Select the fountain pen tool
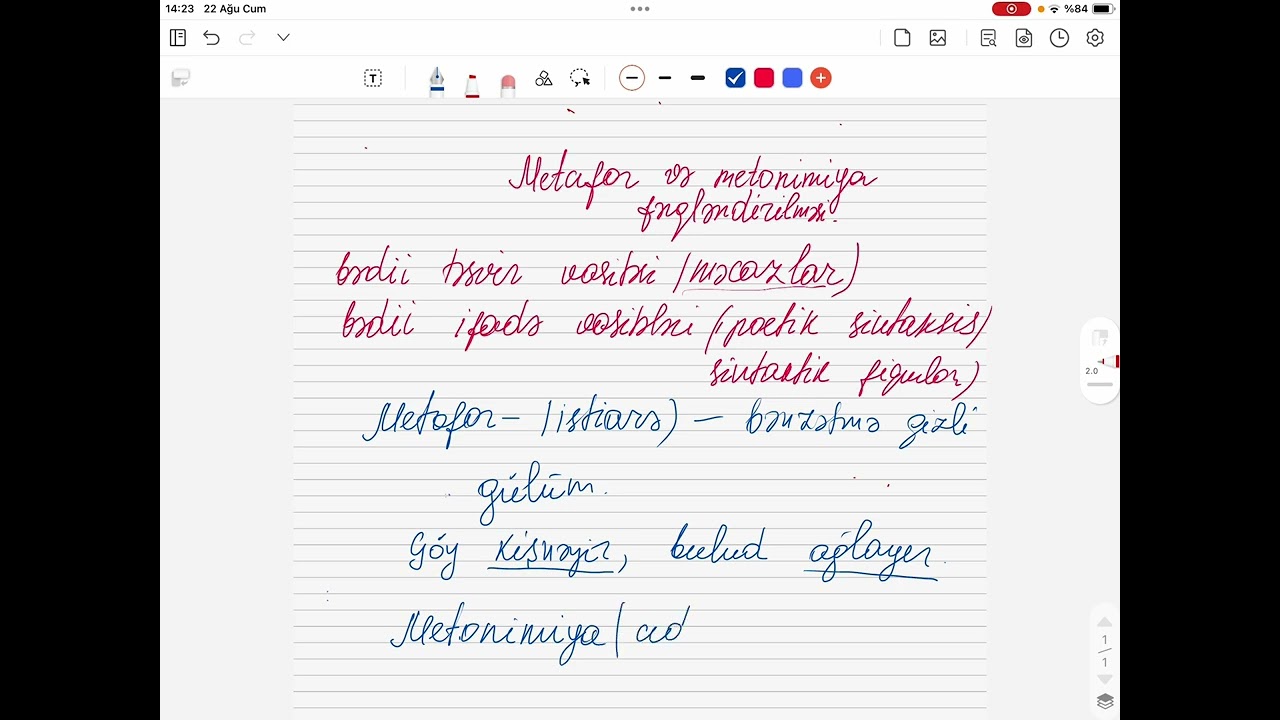This screenshot has height=720, width=1280. (x=437, y=80)
